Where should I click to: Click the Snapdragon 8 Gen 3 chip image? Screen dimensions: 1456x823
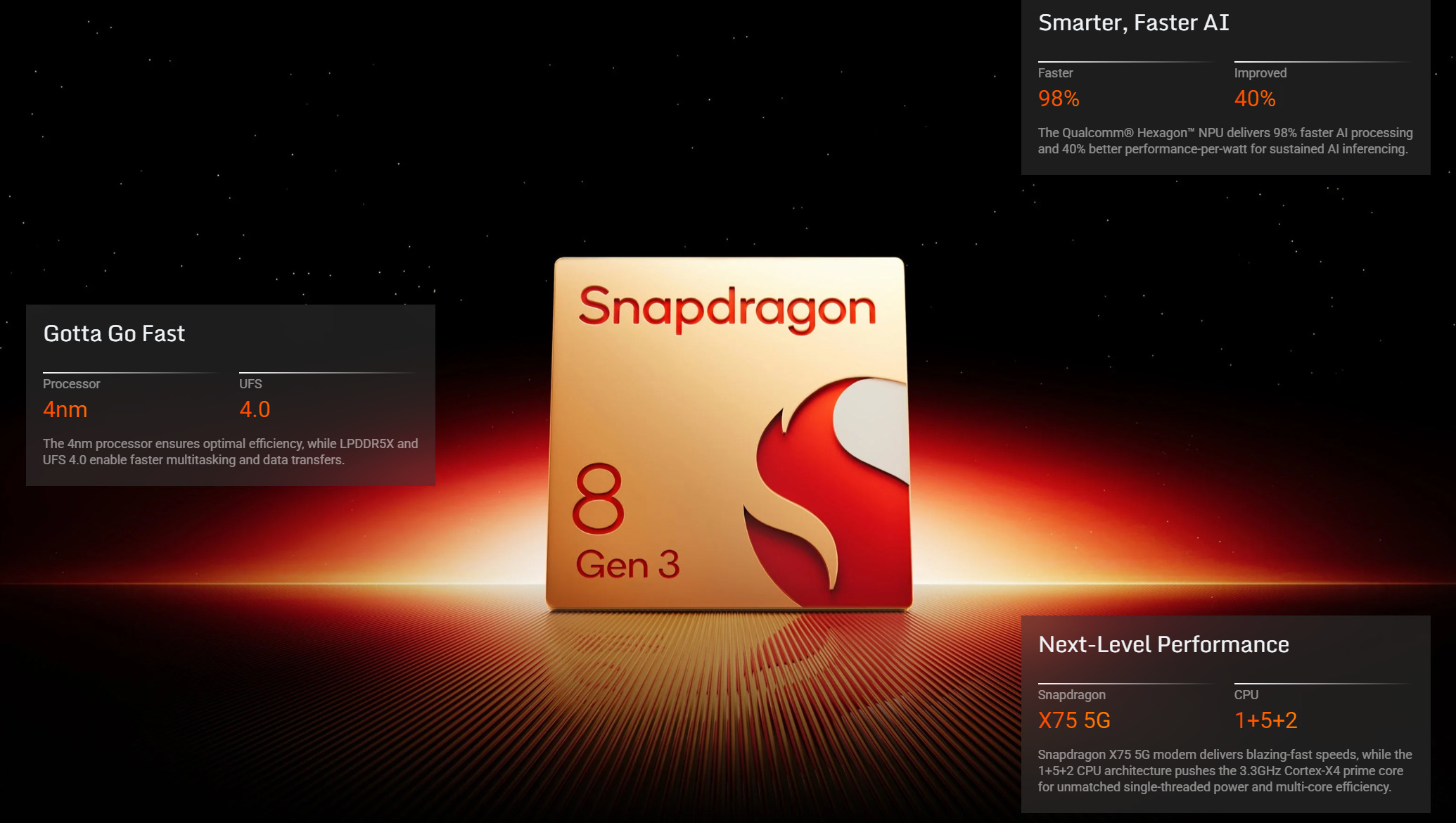click(729, 433)
